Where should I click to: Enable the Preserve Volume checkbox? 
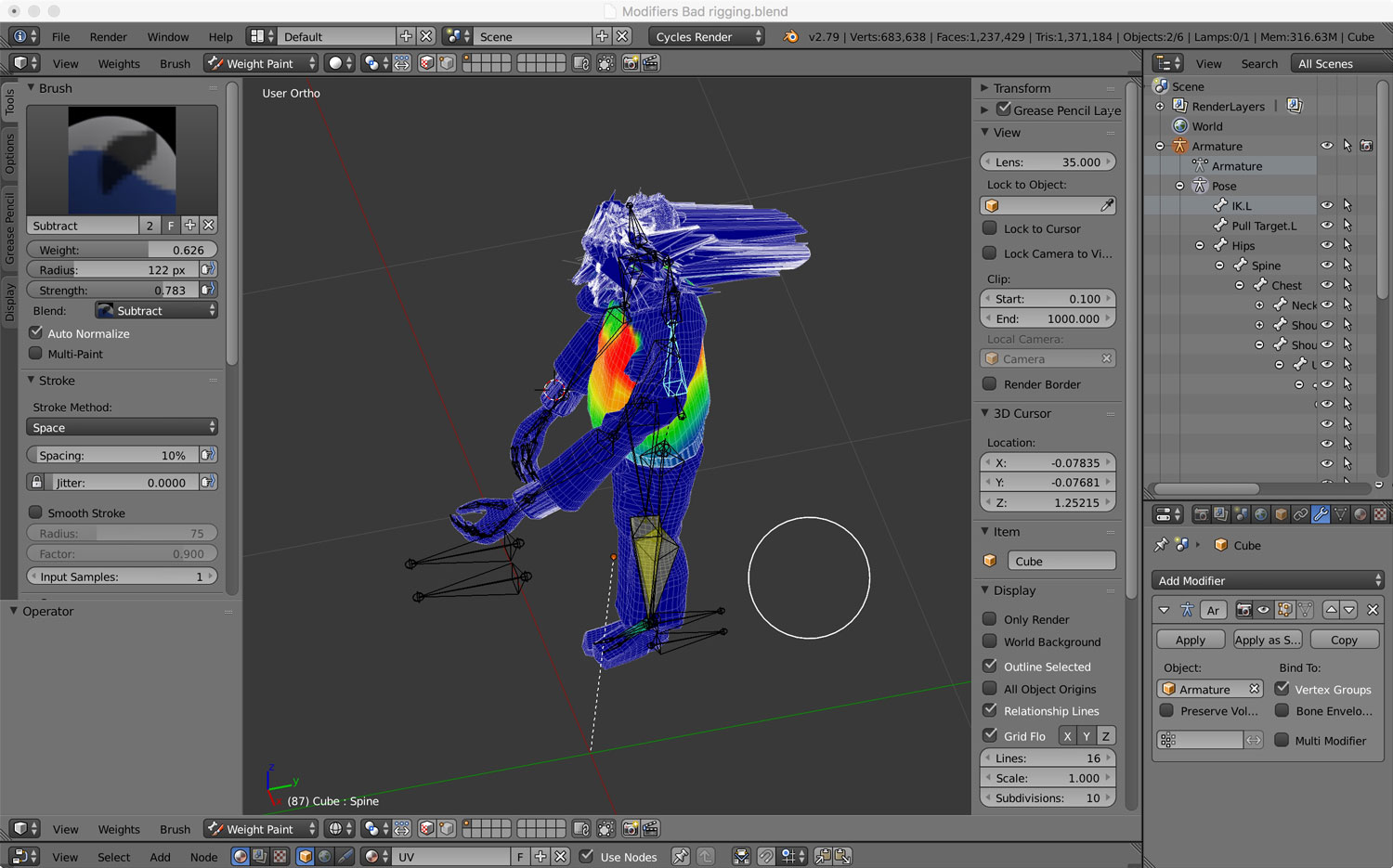[x=1167, y=711]
